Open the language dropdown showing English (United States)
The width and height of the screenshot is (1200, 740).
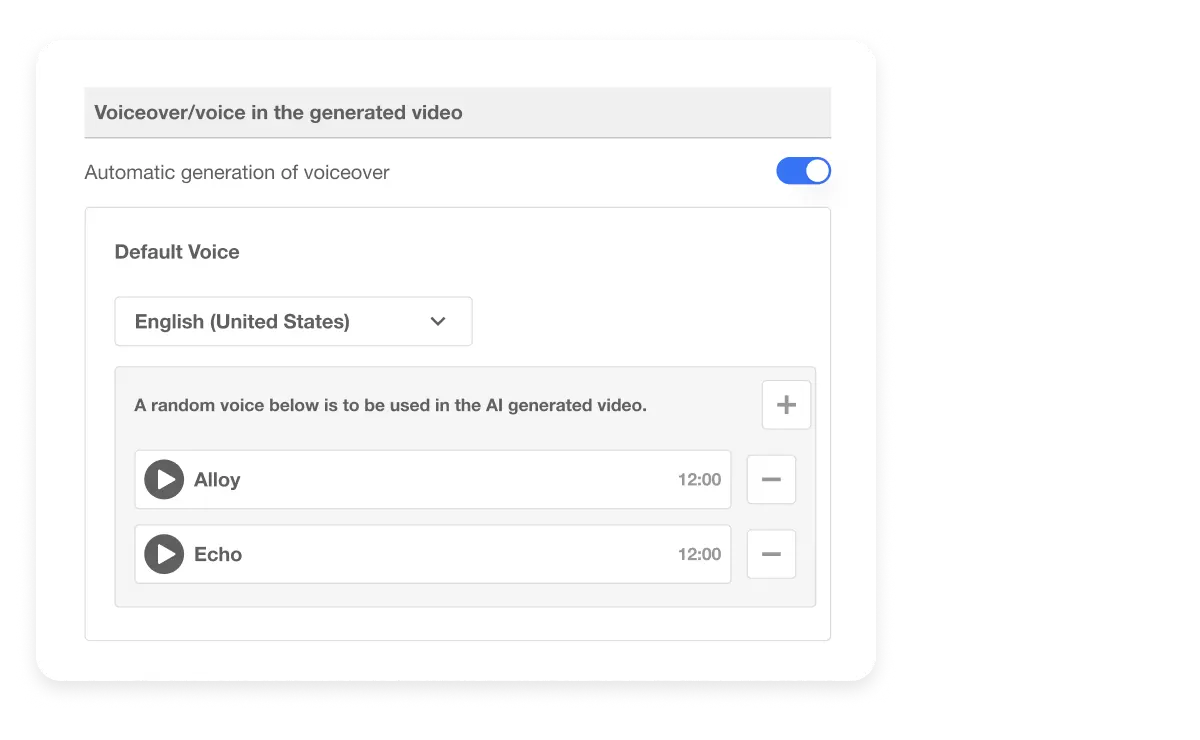pyautogui.click(x=293, y=321)
